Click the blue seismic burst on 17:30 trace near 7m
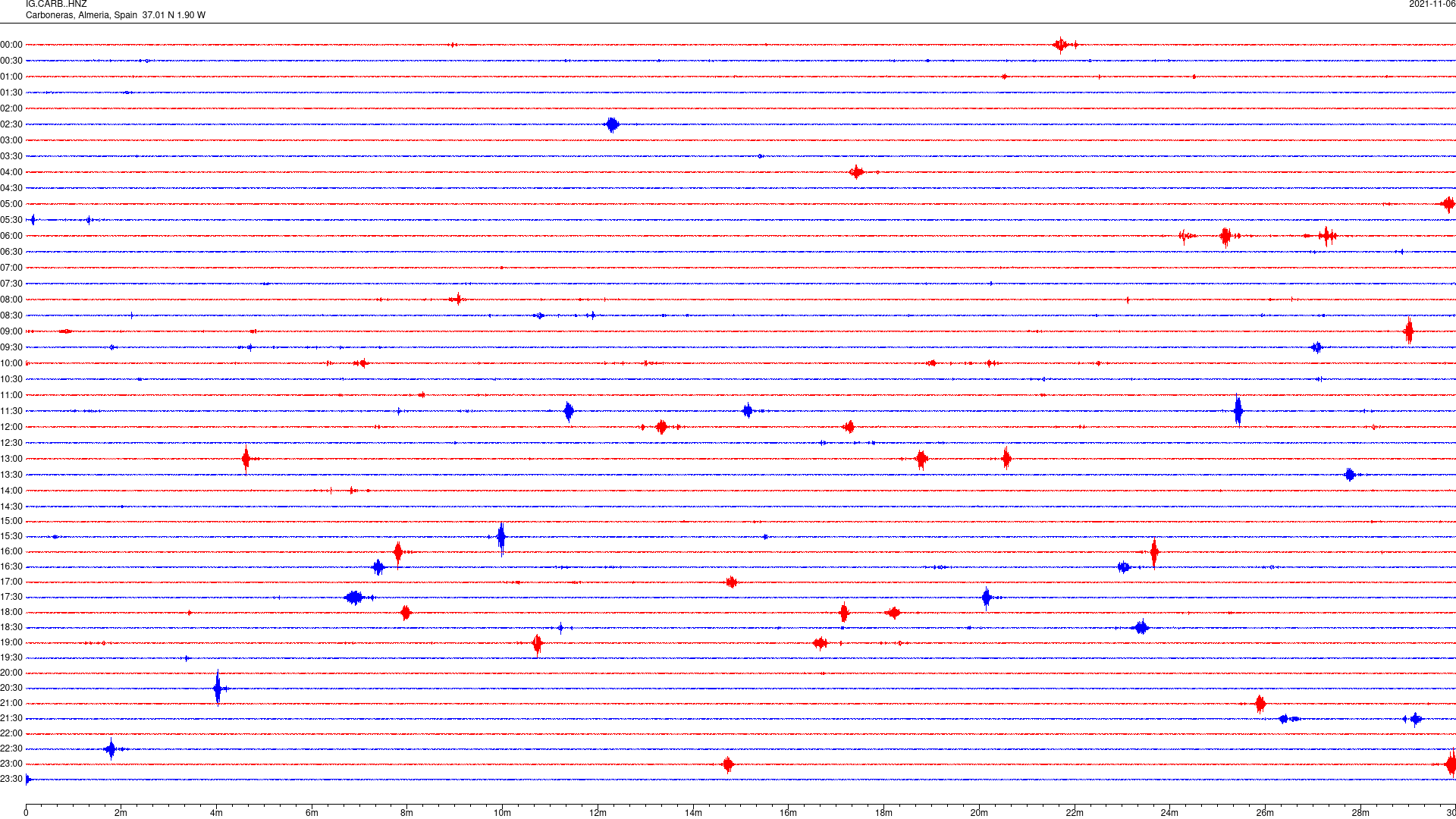Viewport: 1456px width, 819px height. click(354, 598)
